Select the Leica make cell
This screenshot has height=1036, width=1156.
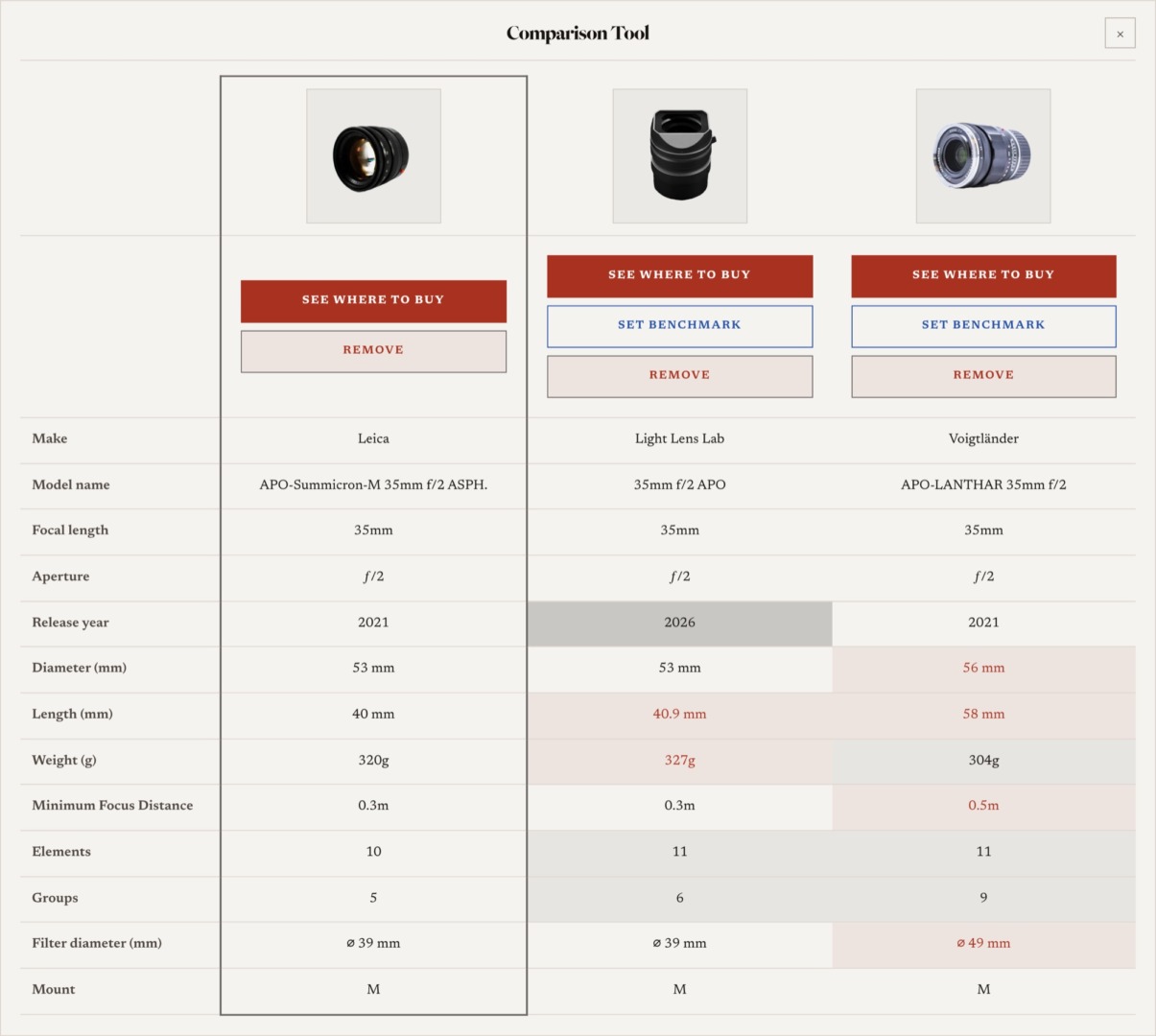pos(373,438)
